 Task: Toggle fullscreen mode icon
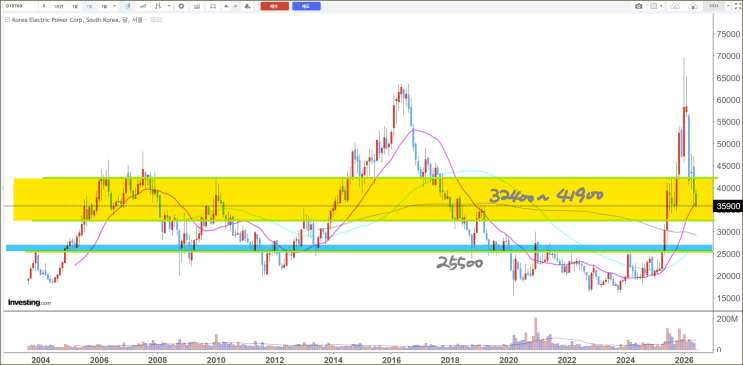coord(737,6)
